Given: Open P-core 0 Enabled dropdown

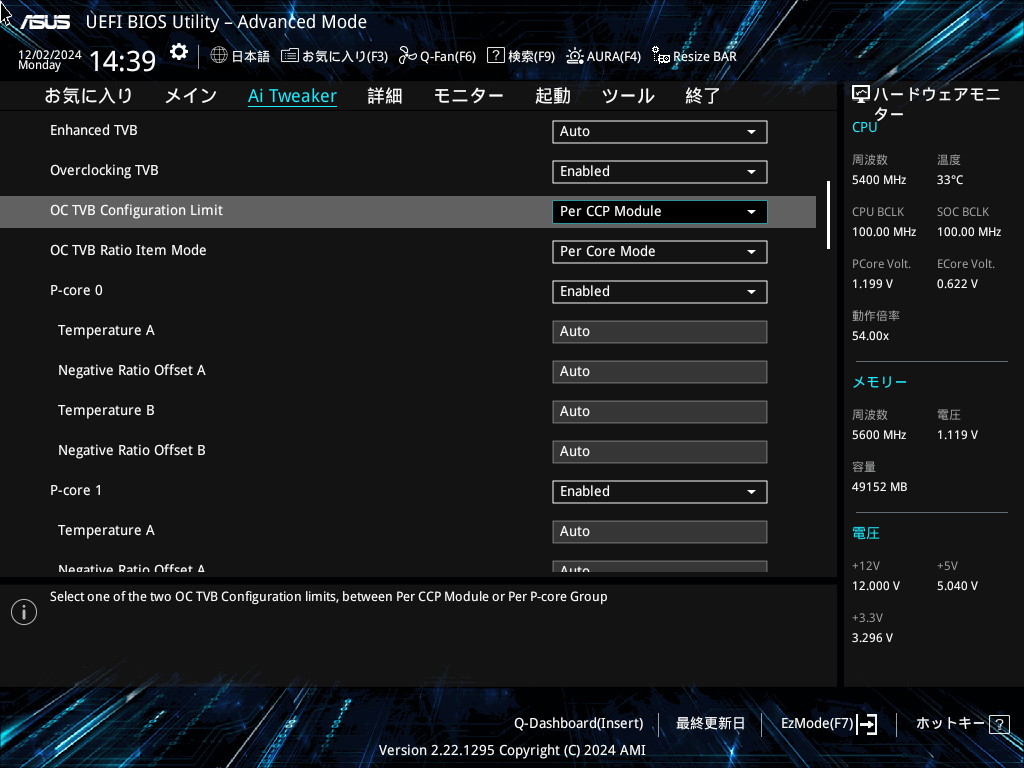Looking at the screenshot, I should click(x=660, y=291).
